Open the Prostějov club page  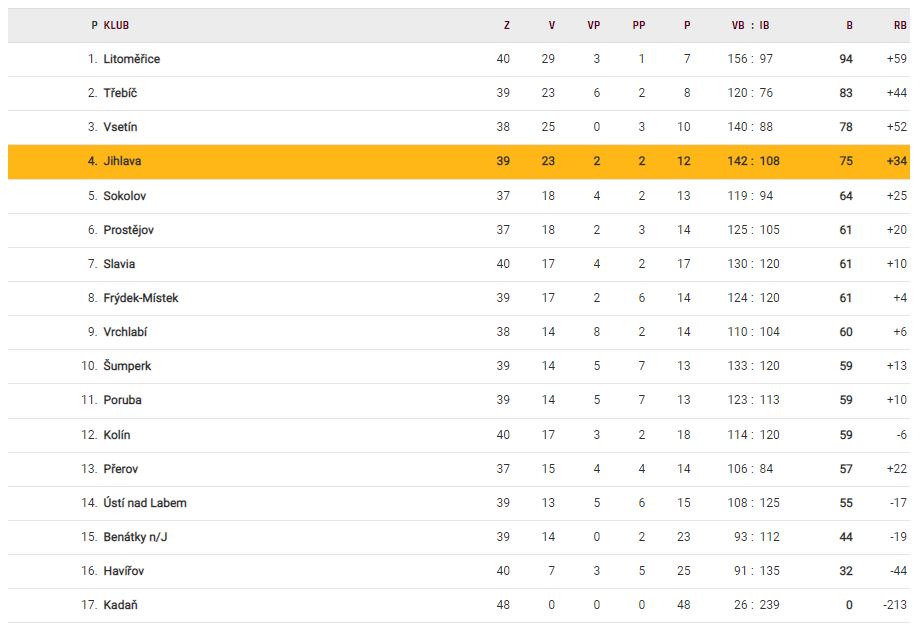tap(128, 230)
